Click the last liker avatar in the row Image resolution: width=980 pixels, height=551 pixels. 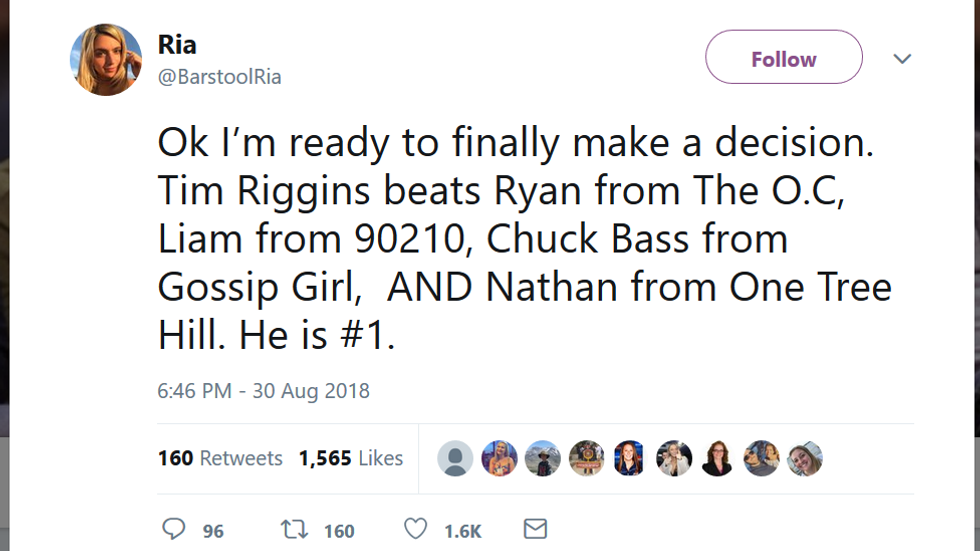pyautogui.click(x=805, y=458)
